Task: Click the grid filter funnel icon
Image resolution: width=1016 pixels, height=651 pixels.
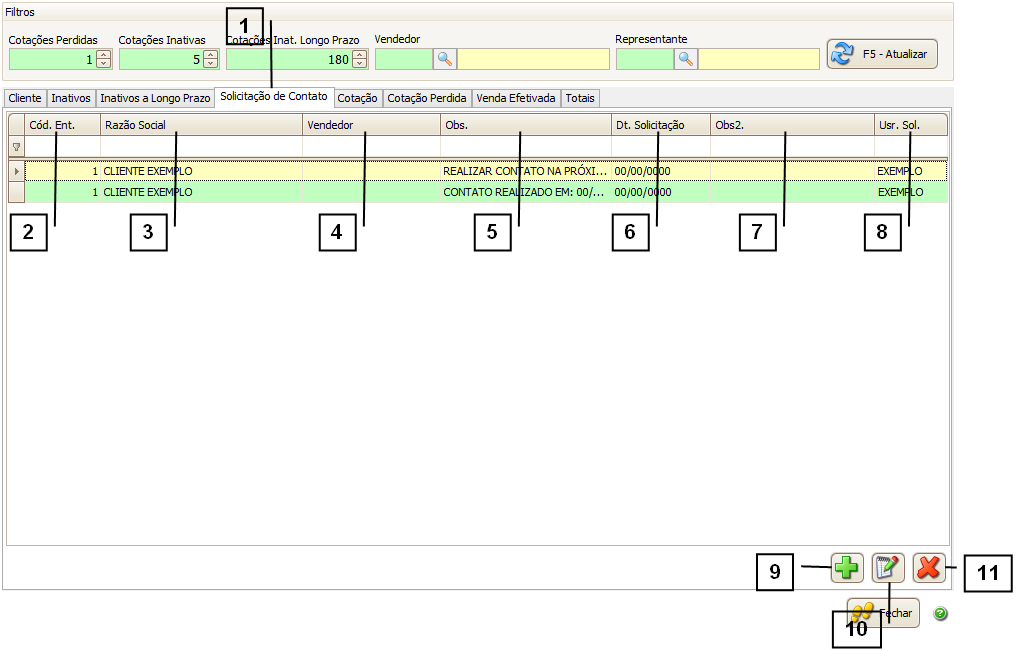Action: click(x=16, y=147)
